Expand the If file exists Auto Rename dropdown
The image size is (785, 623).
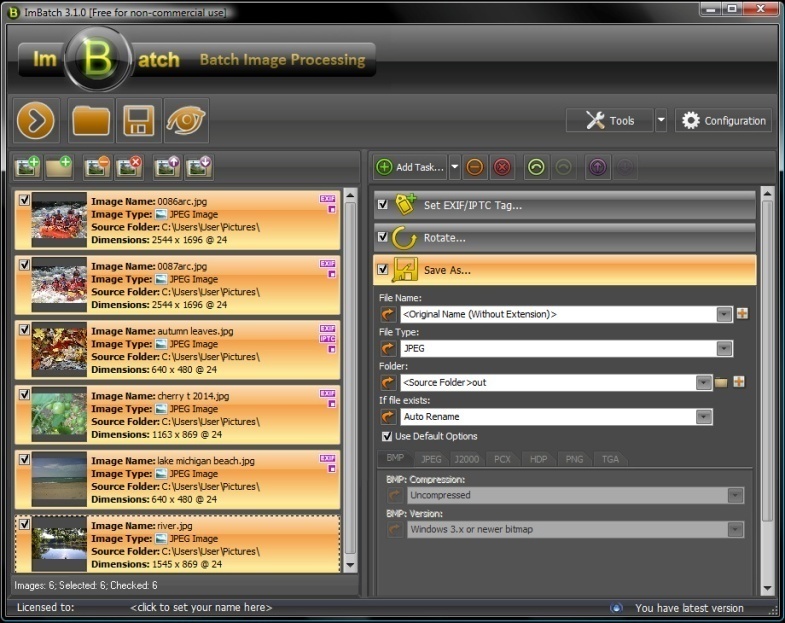704,416
